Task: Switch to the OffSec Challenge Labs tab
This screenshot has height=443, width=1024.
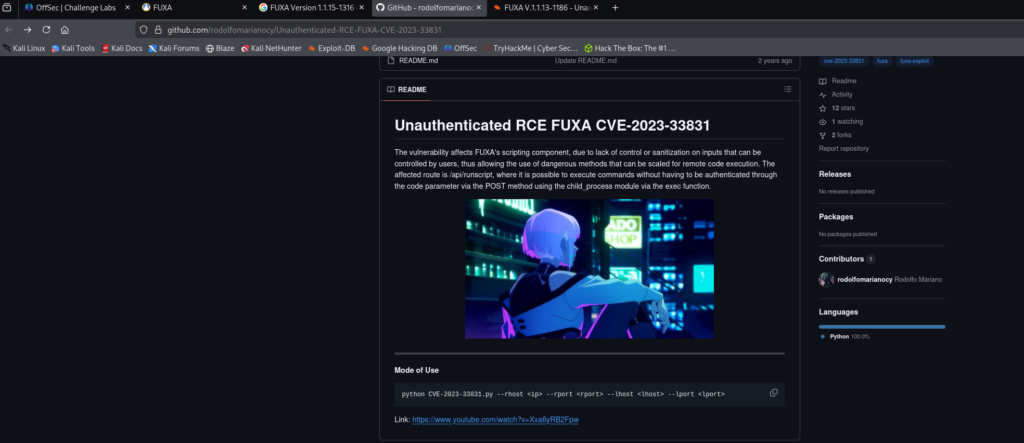Action: point(68,8)
